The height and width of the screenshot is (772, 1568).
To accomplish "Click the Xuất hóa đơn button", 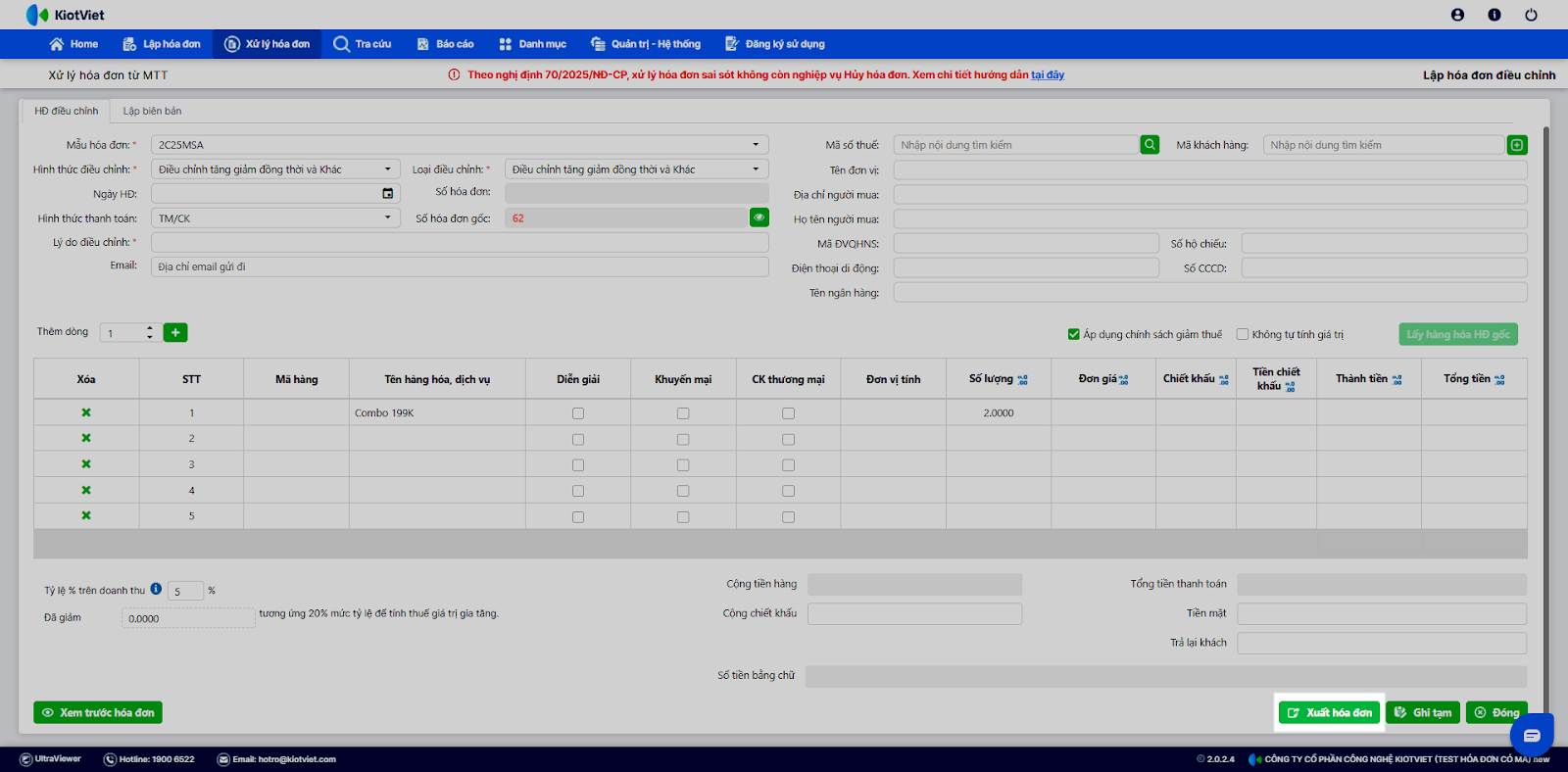I will point(1329,712).
